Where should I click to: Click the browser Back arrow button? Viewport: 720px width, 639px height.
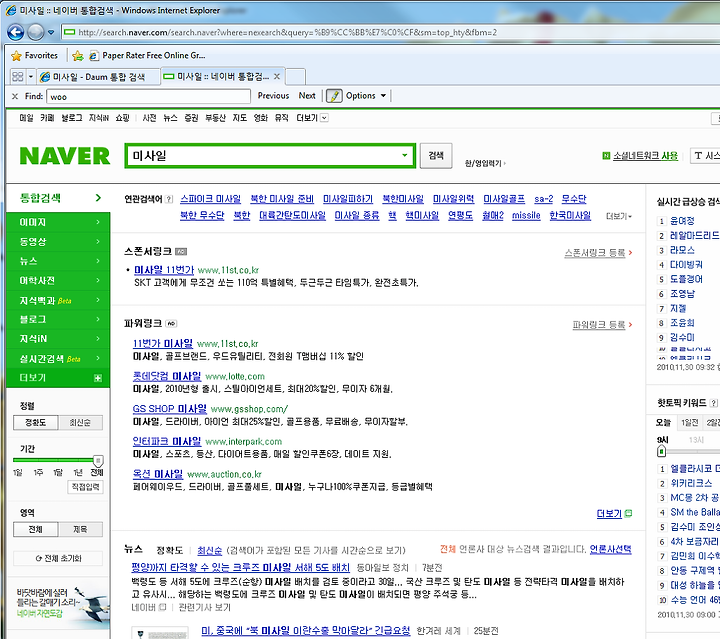16,32
